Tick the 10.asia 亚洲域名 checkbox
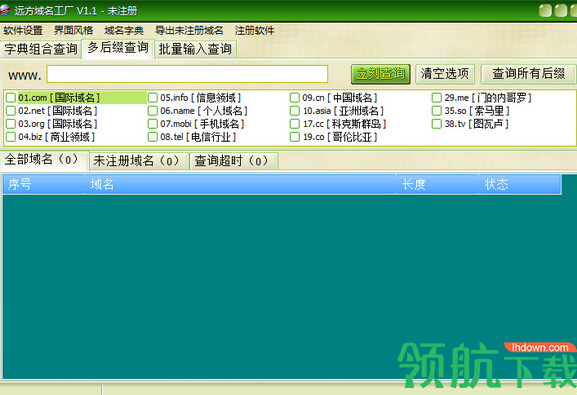Image resolution: width=577 pixels, height=395 pixels. 295,111
